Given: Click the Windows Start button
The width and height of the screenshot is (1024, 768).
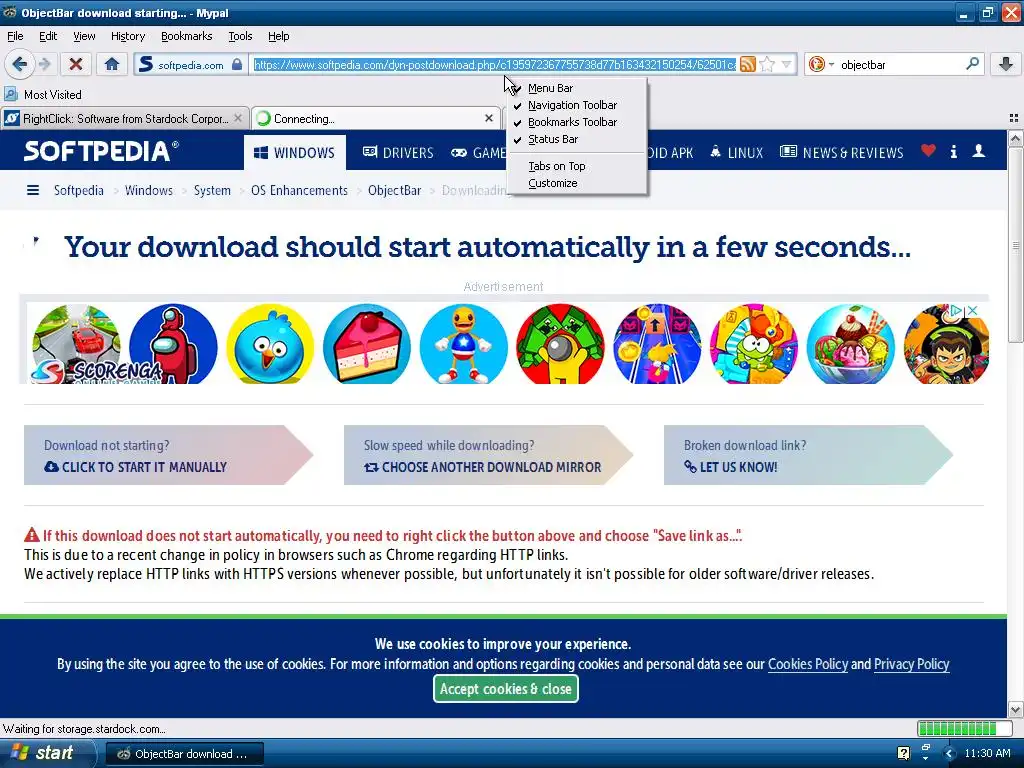Looking at the screenshot, I should pos(47,753).
